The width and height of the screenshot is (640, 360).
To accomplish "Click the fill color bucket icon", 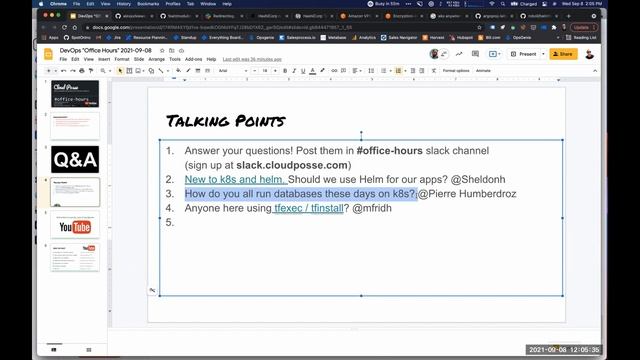I will (x=178, y=71).
